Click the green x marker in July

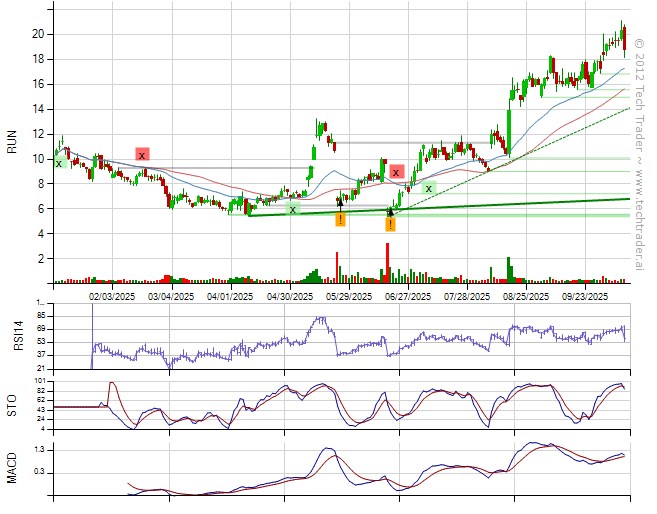[428, 188]
